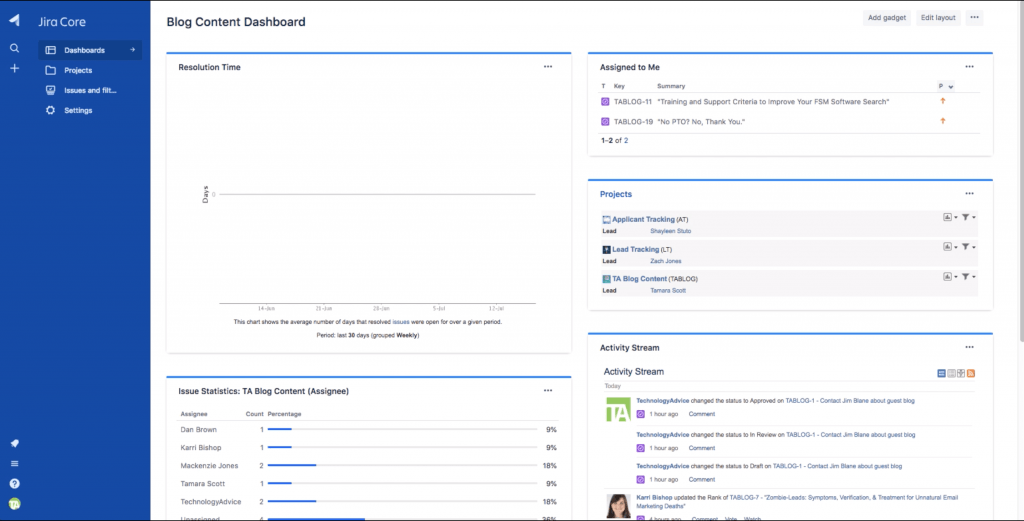Image resolution: width=1024 pixels, height=521 pixels.
Task: Click the Jira Core logo icon
Action: pyautogui.click(x=14, y=21)
